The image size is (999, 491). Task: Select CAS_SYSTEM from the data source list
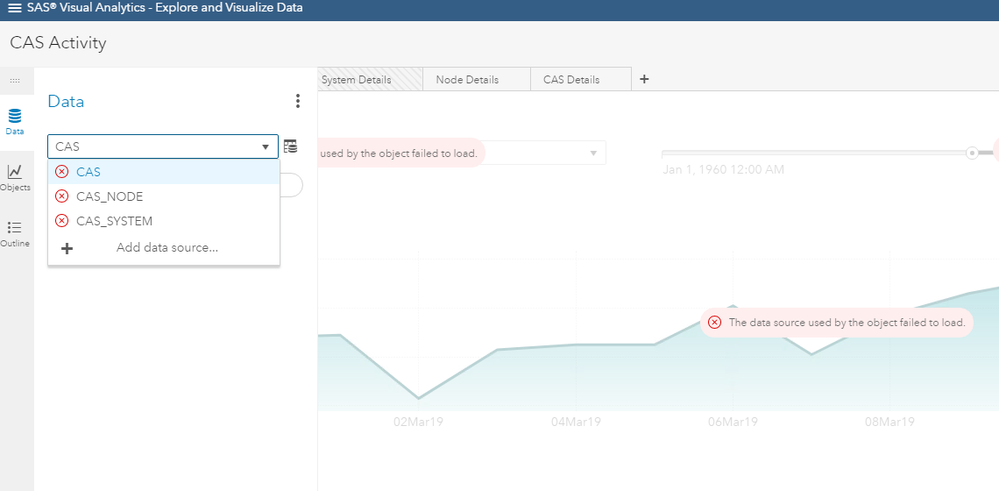pos(114,221)
